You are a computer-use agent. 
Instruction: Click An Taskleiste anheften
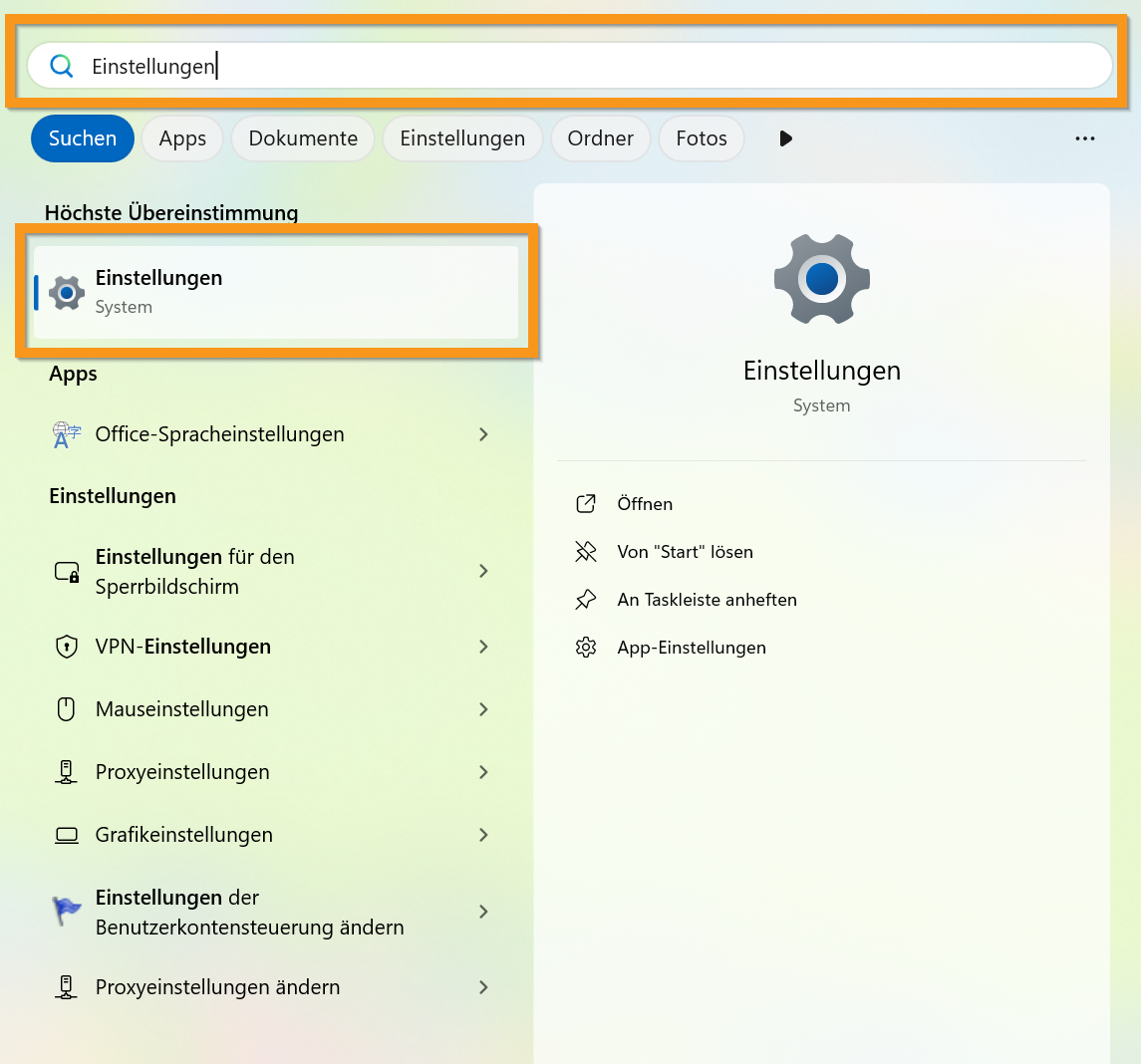tap(707, 600)
